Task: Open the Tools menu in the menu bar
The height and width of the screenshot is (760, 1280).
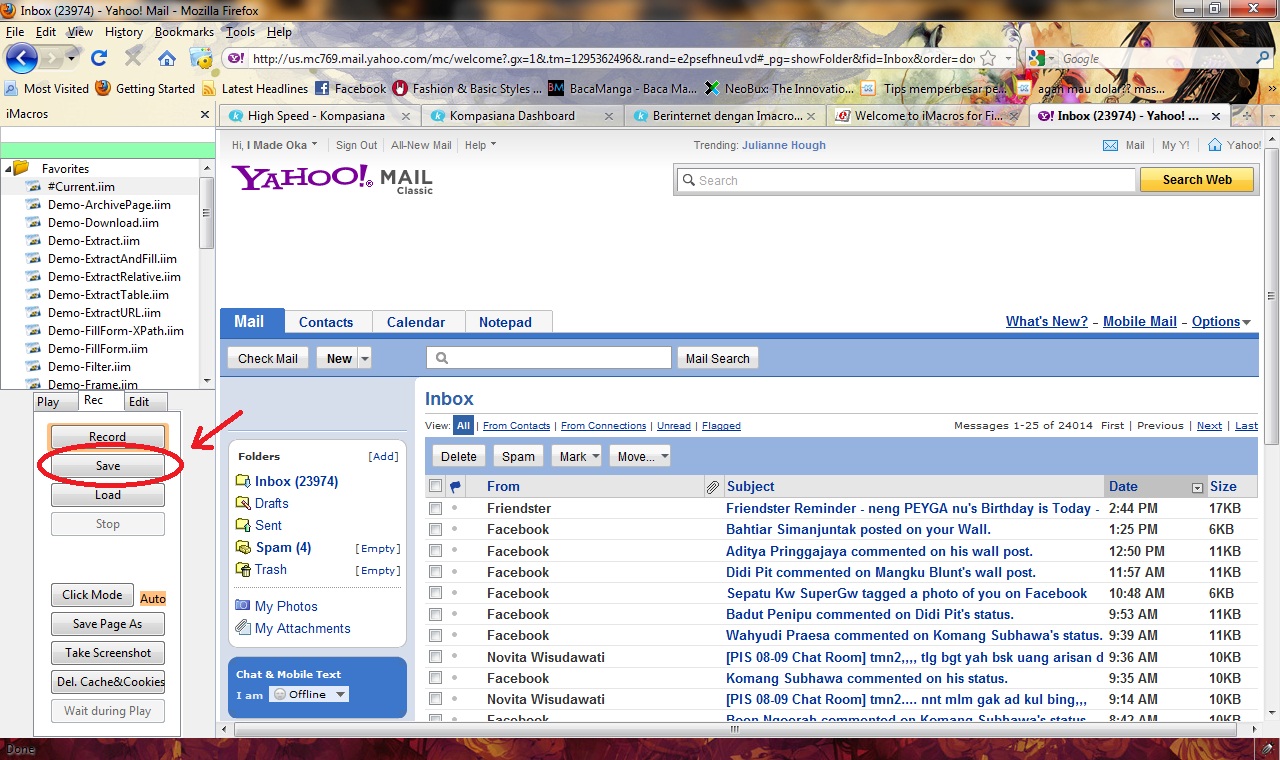Action: 240,32
